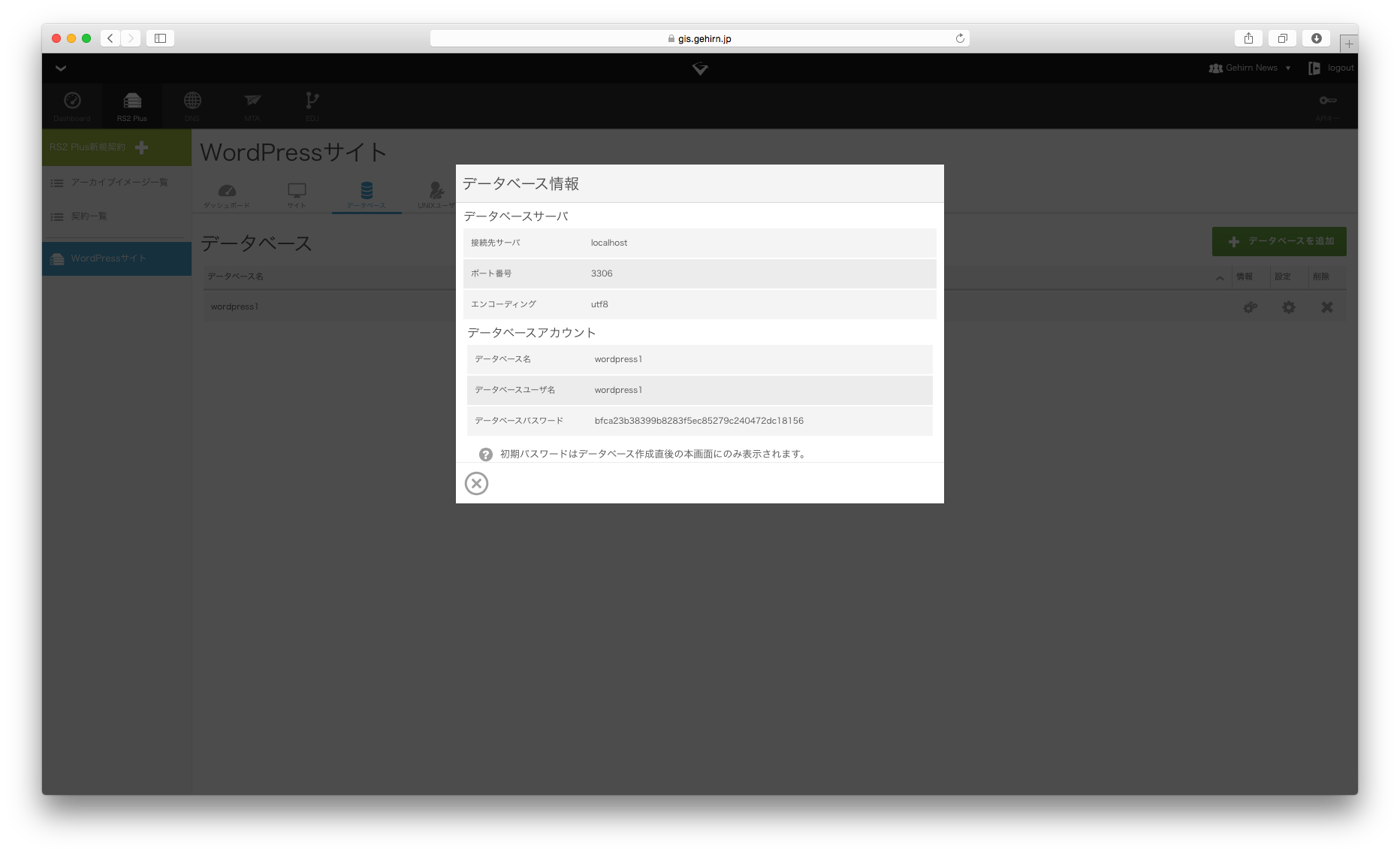This screenshot has height=855, width=1400.
Task: Show info for wordpress1 database
Action: (x=1250, y=307)
